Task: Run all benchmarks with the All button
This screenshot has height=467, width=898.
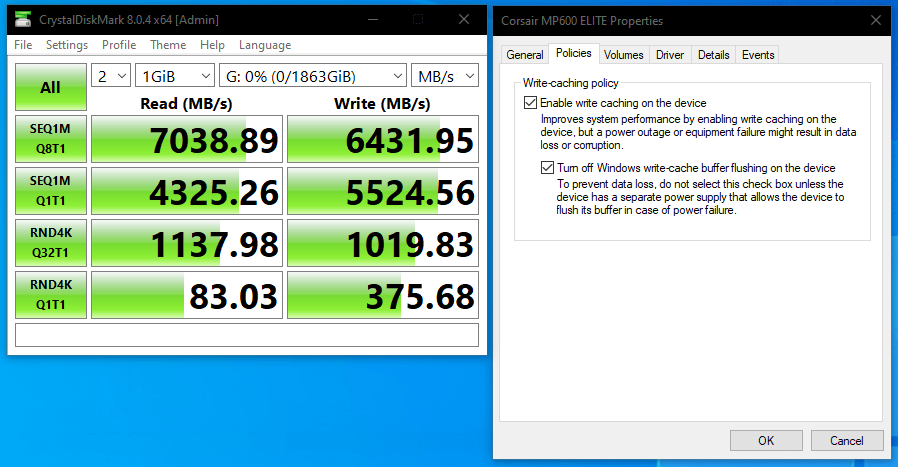Action: (x=50, y=87)
